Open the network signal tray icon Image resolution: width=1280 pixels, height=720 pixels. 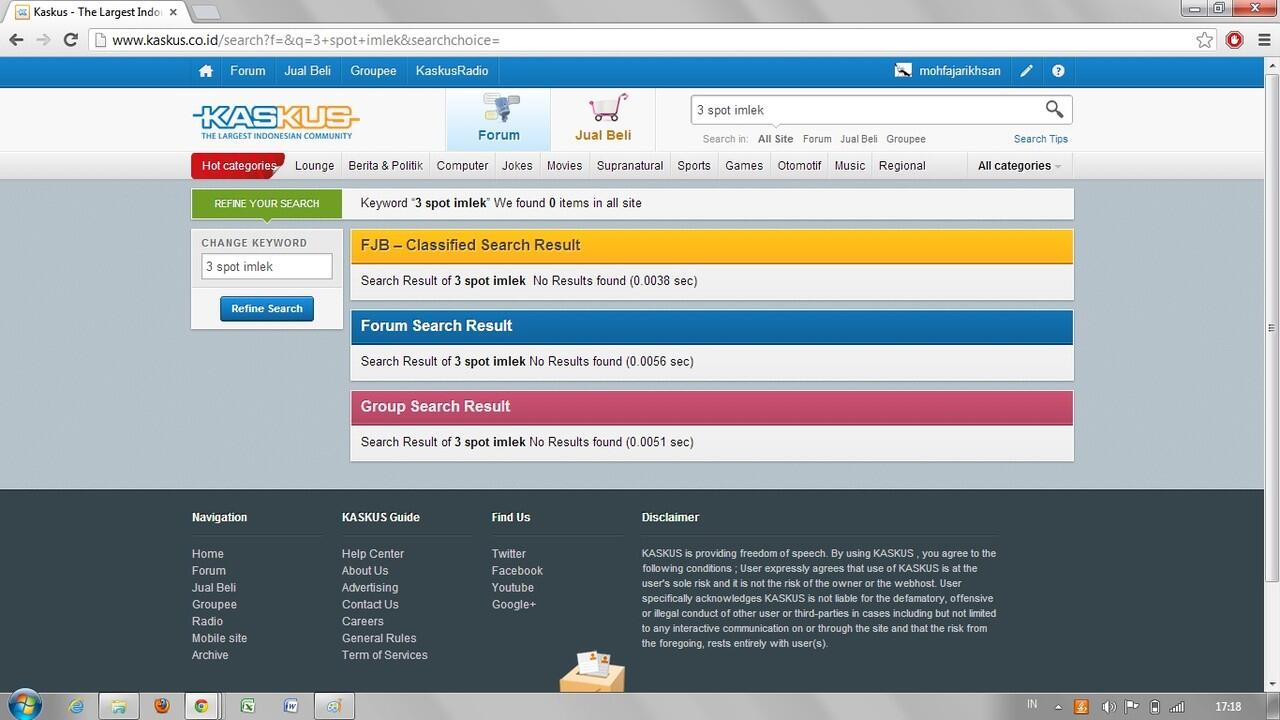pyautogui.click(x=1178, y=707)
